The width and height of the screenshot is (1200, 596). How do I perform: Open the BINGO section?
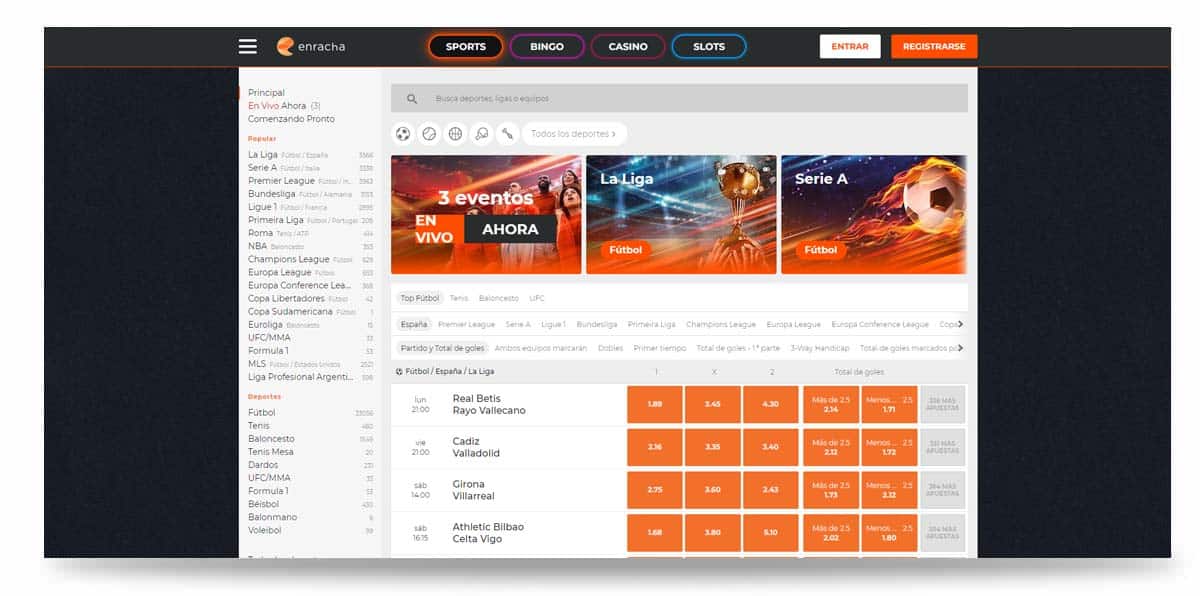click(547, 46)
